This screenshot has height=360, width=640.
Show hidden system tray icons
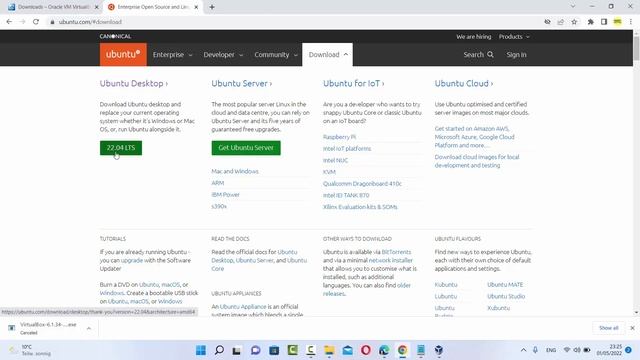523,350
